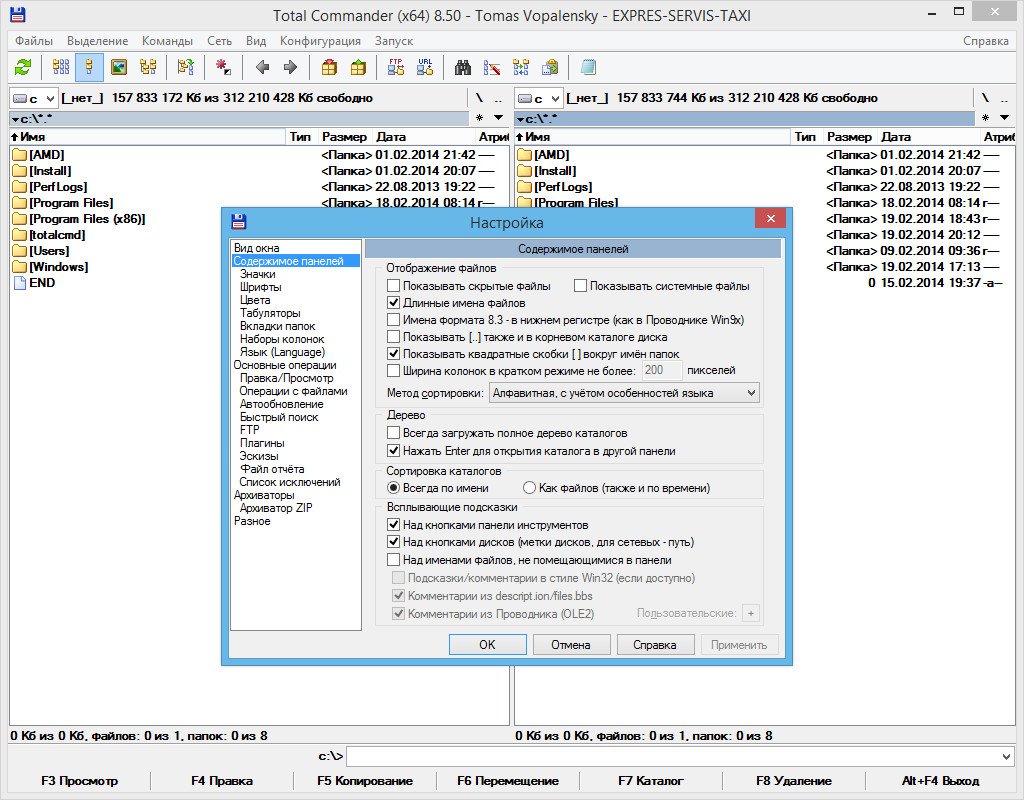Toggle Над кнопками панели инструментов checkbox
This screenshot has width=1024, height=800.
pyautogui.click(x=393, y=524)
